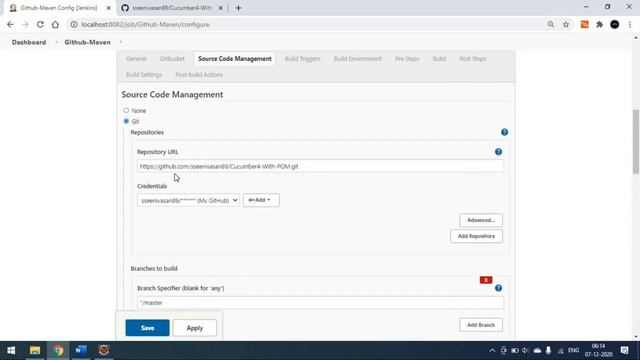Open the Chrome three-dot menu
640x360 pixels.
tap(630, 24)
